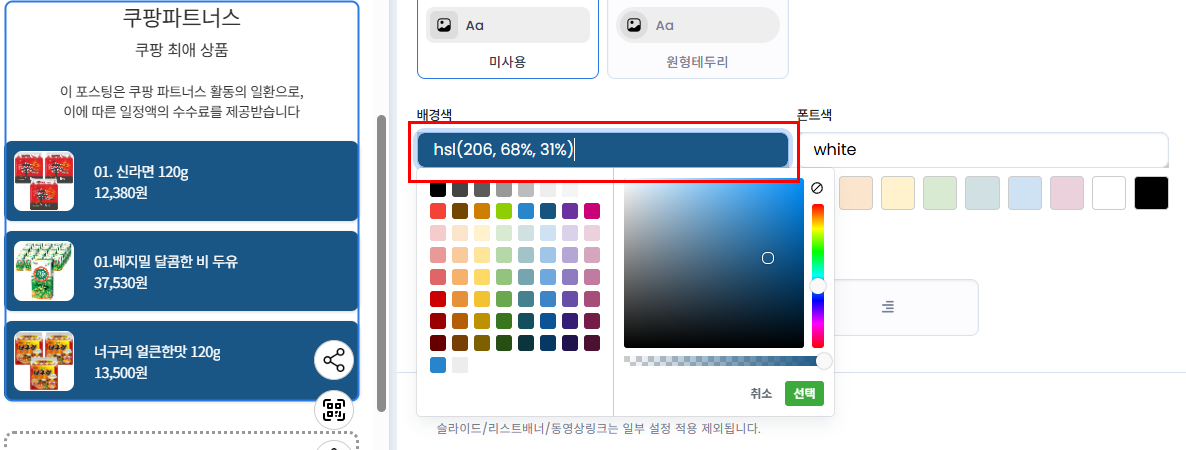
Task: Click the no-color clear icon in picker
Action: coord(817,188)
